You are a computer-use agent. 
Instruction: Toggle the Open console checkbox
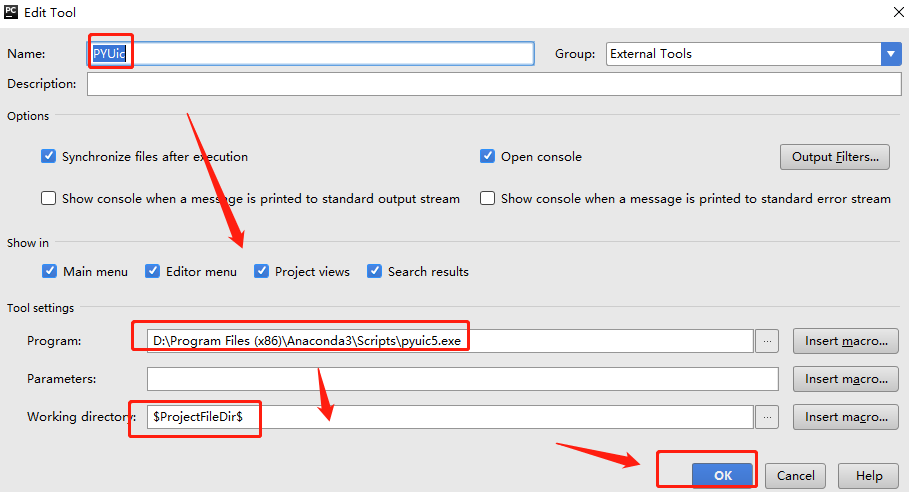pyautogui.click(x=487, y=156)
